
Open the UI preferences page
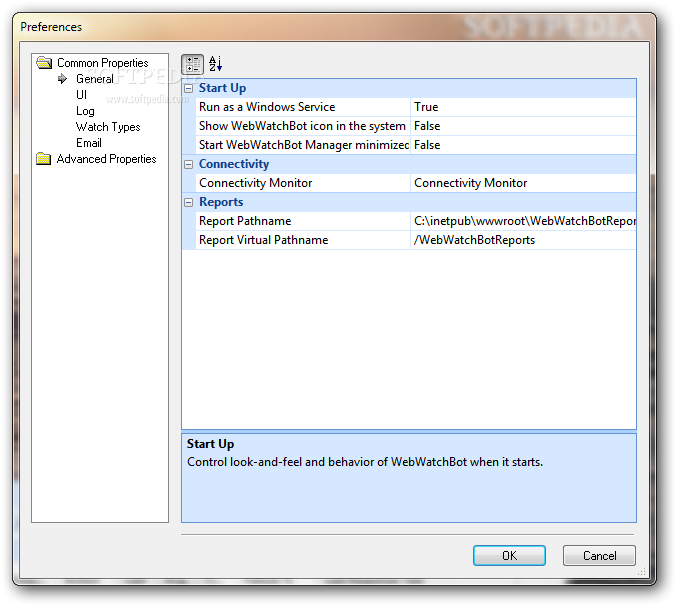point(81,95)
